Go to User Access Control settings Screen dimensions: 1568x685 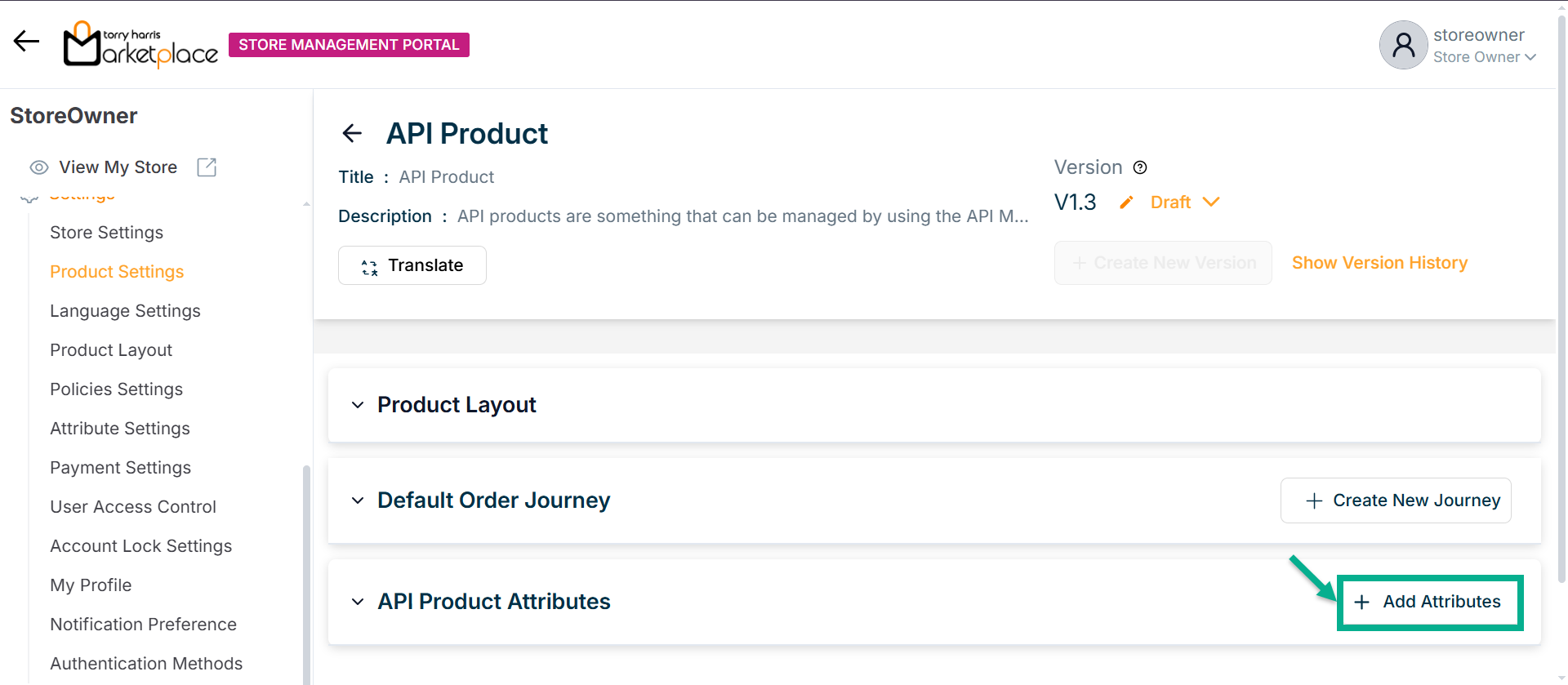[x=133, y=507]
